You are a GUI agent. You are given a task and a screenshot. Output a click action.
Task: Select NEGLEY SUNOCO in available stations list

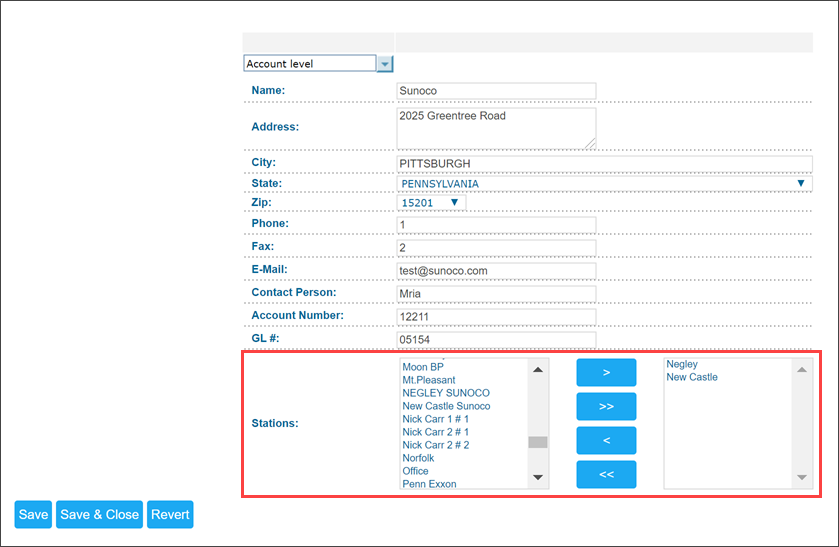coord(446,393)
